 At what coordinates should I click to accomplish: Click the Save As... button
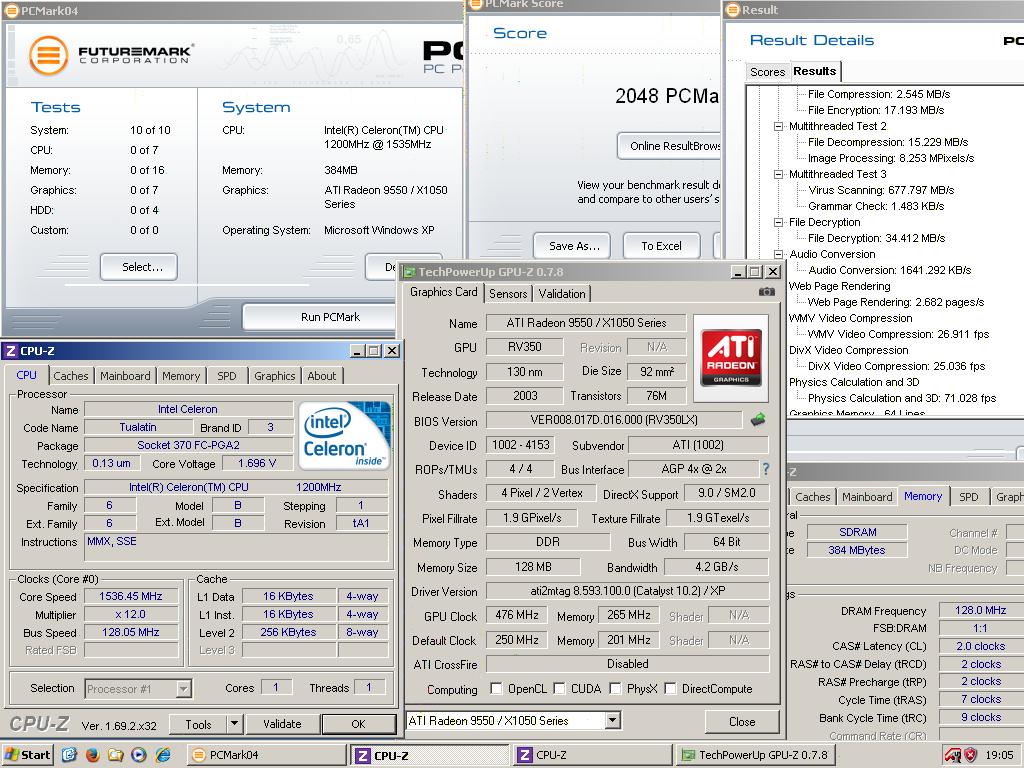point(572,246)
